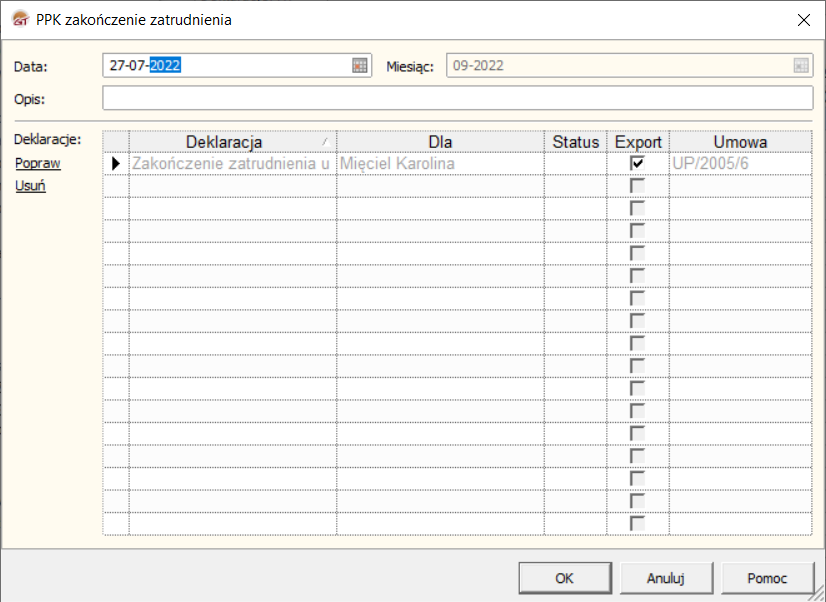Select cell 'Zakończenie zatrudnienia u'
The width and height of the screenshot is (826, 602).
[x=233, y=164]
